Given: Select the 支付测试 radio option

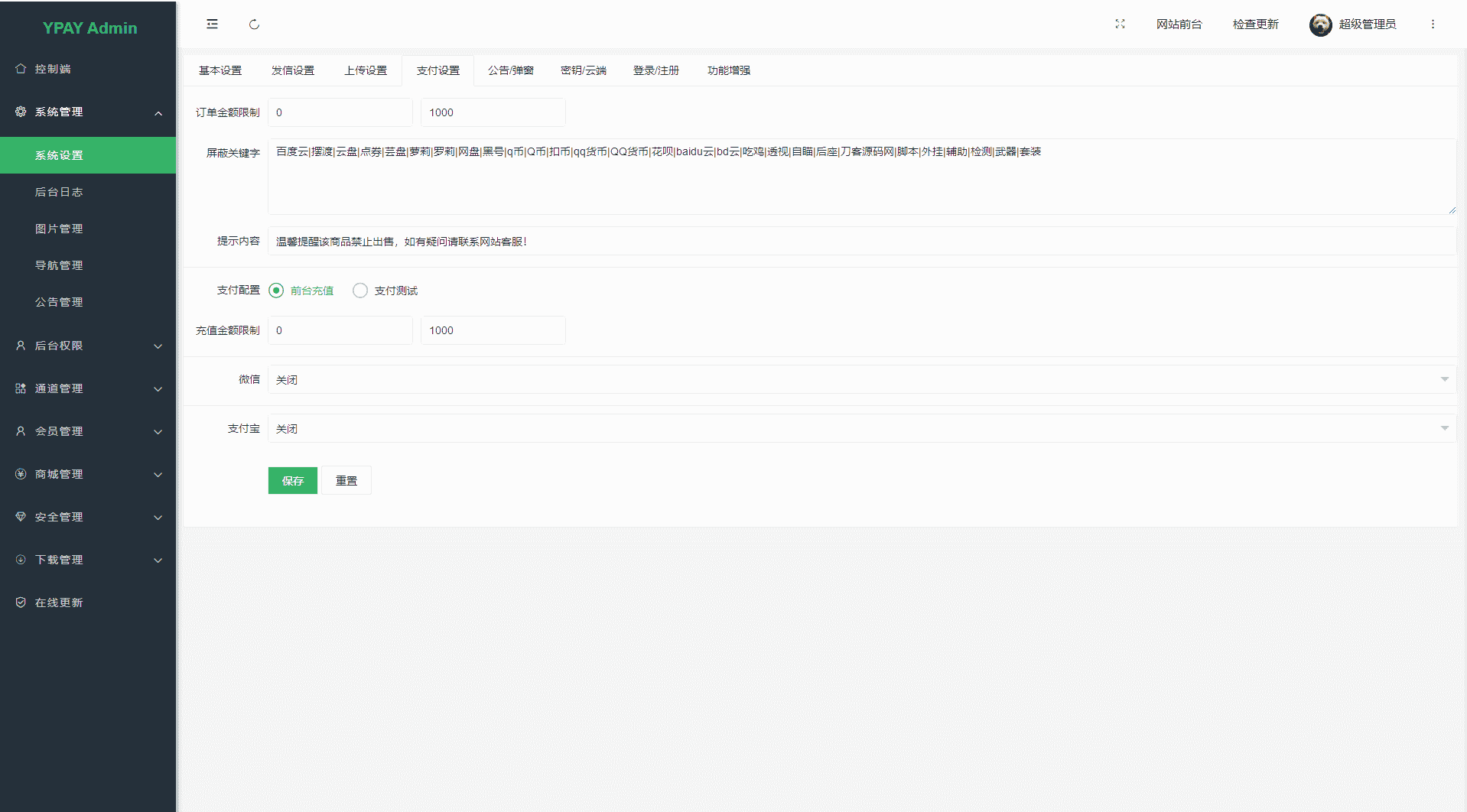Looking at the screenshot, I should click(x=385, y=291).
